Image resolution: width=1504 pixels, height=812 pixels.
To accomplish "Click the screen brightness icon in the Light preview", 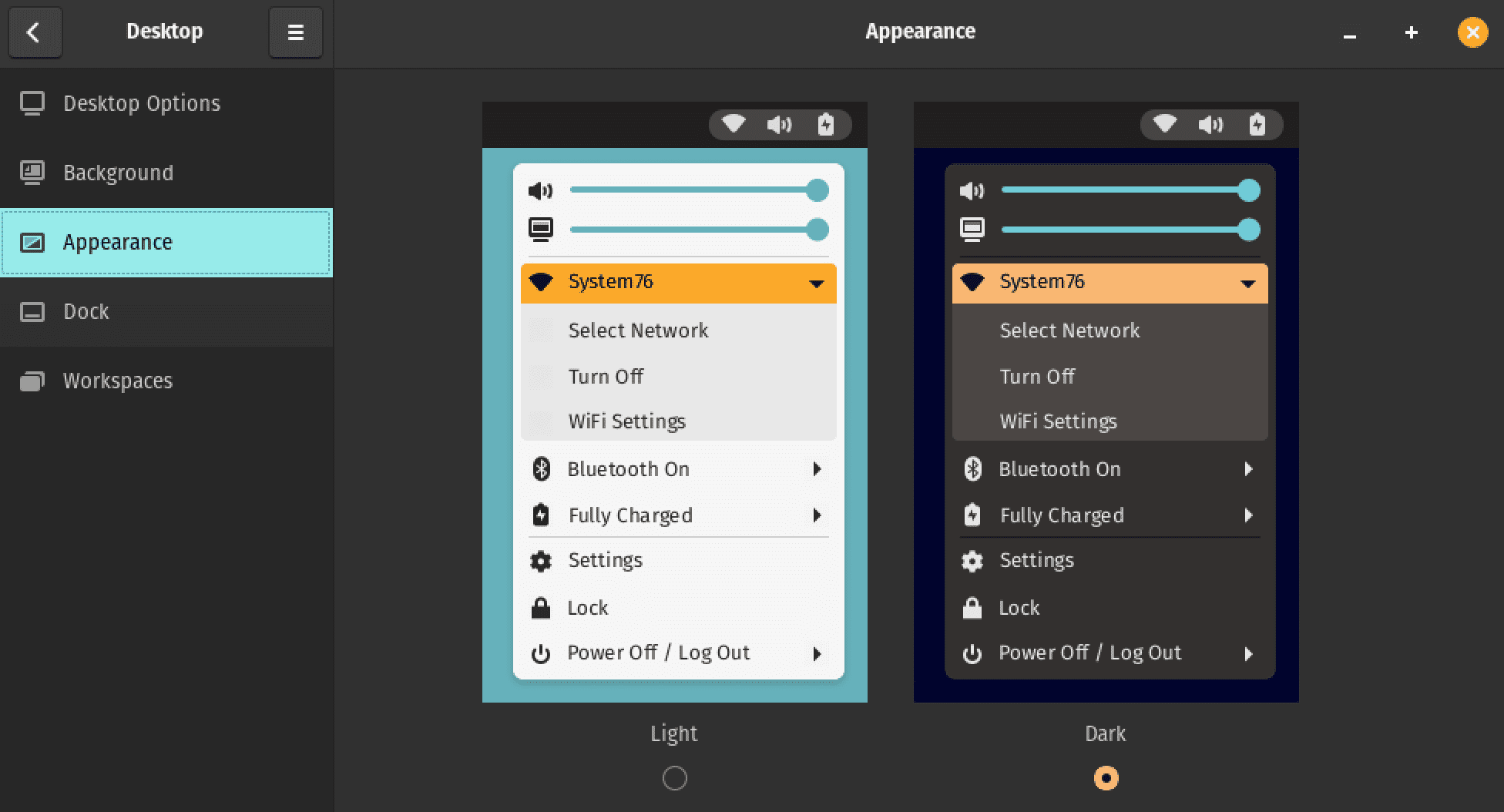I will (542, 229).
